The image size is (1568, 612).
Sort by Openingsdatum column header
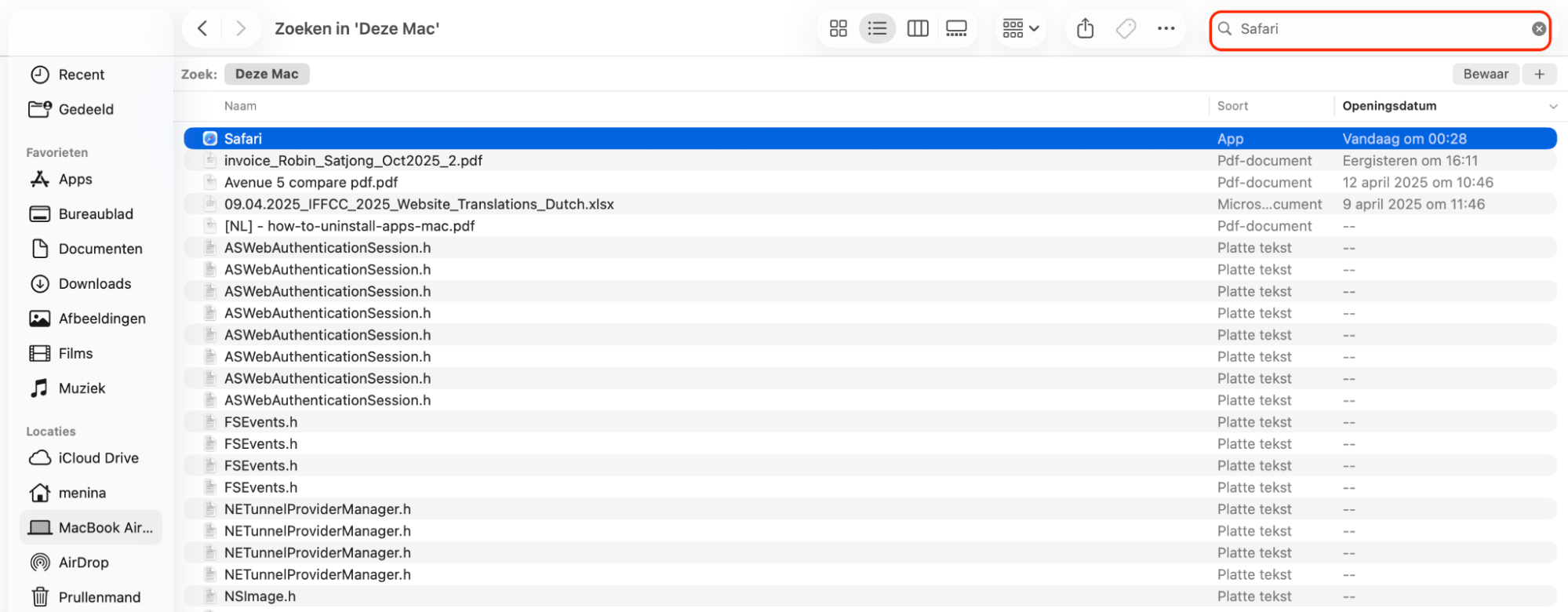coord(1389,106)
